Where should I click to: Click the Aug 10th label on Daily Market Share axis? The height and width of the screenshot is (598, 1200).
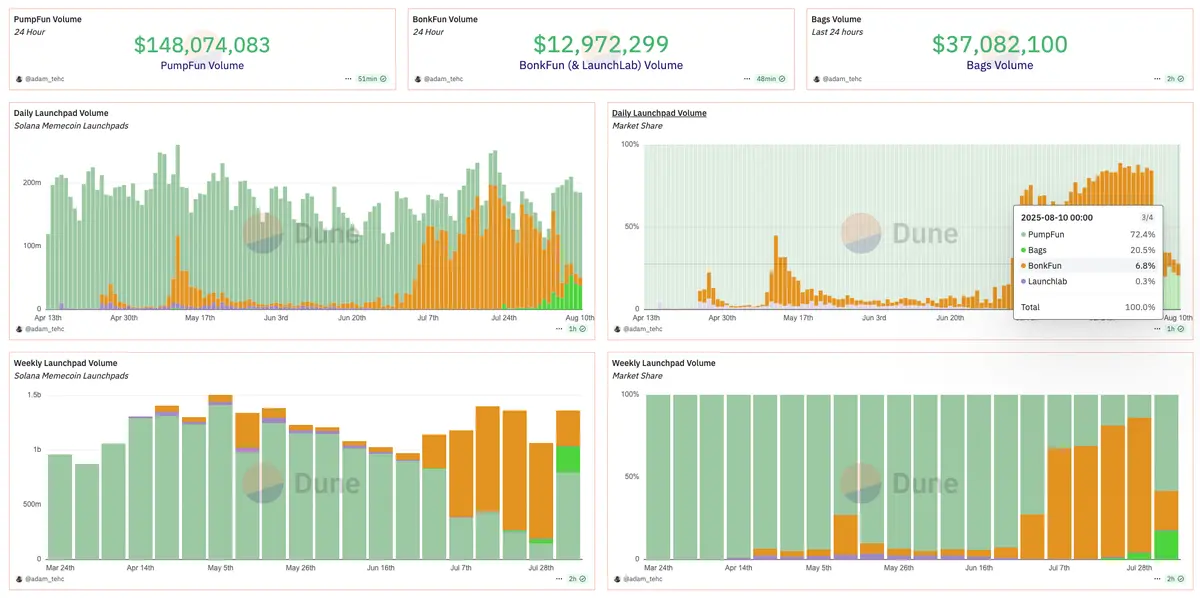click(x=1178, y=317)
